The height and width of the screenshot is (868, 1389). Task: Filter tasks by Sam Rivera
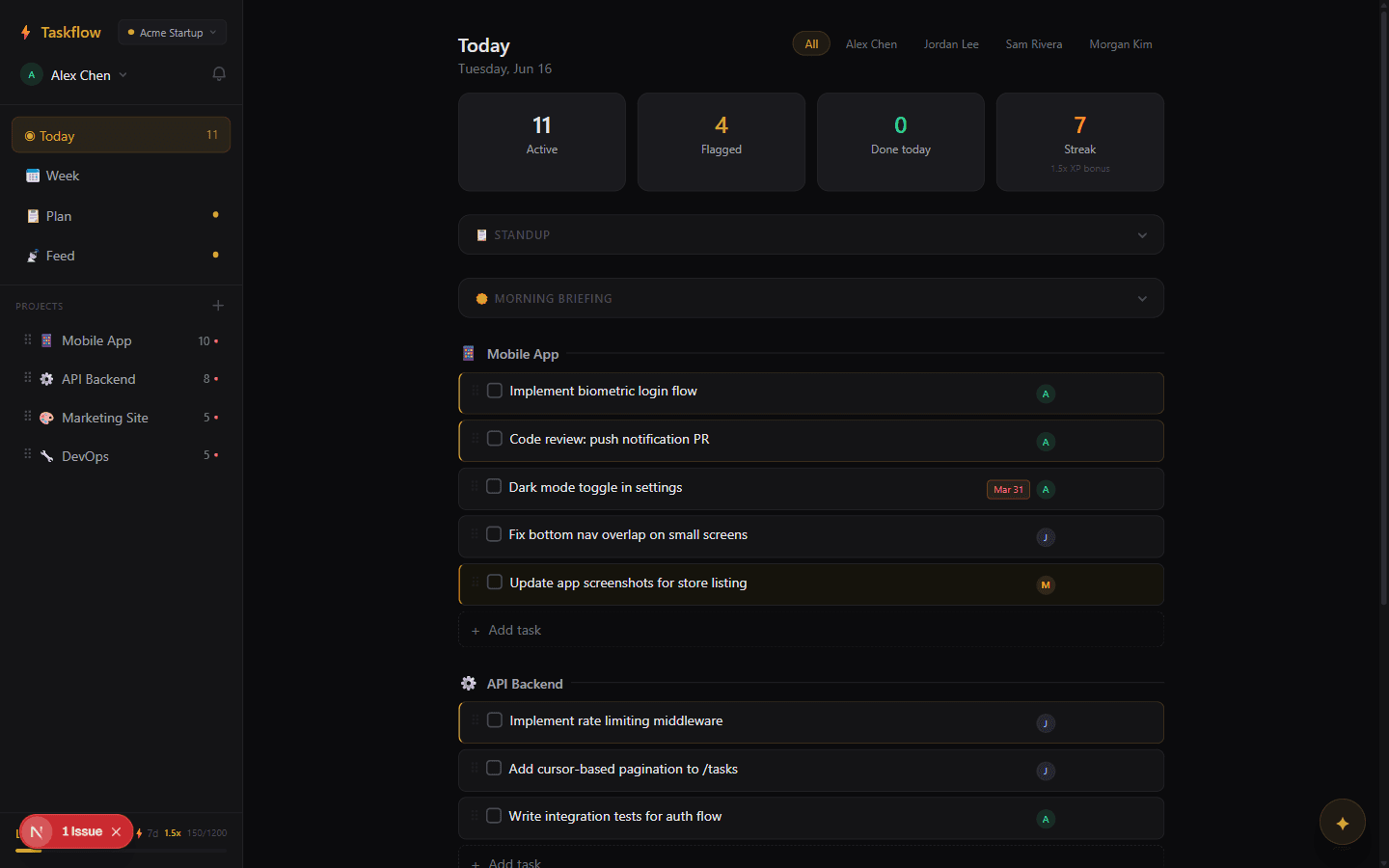[x=1034, y=43]
